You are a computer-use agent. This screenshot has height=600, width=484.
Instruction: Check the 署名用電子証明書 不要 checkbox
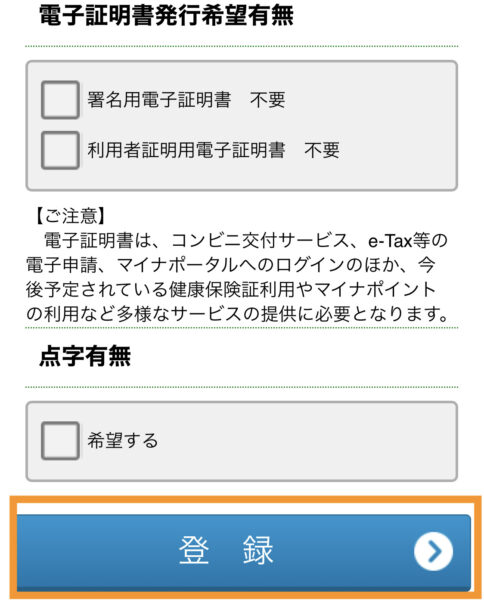[60, 99]
